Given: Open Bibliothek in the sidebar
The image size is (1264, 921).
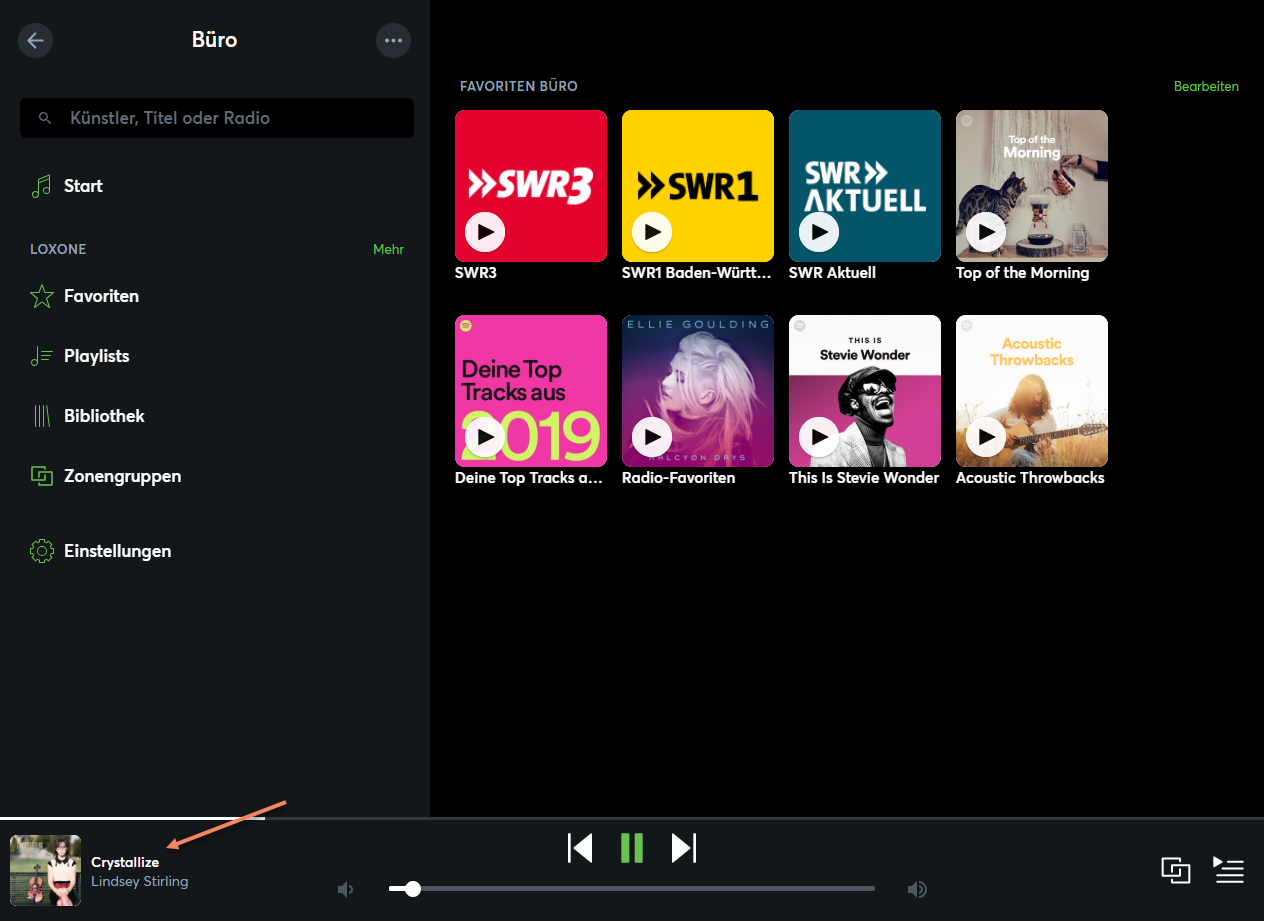Looking at the screenshot, I should 104,416.
